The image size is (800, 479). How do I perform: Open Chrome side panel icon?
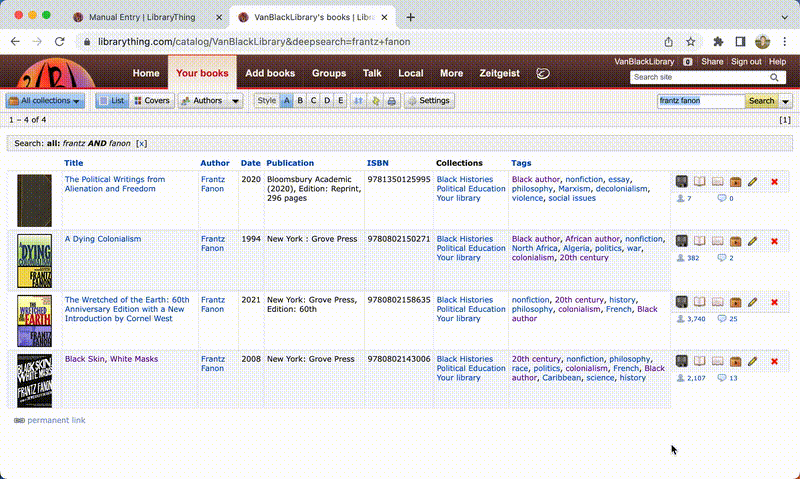(740, 42)
